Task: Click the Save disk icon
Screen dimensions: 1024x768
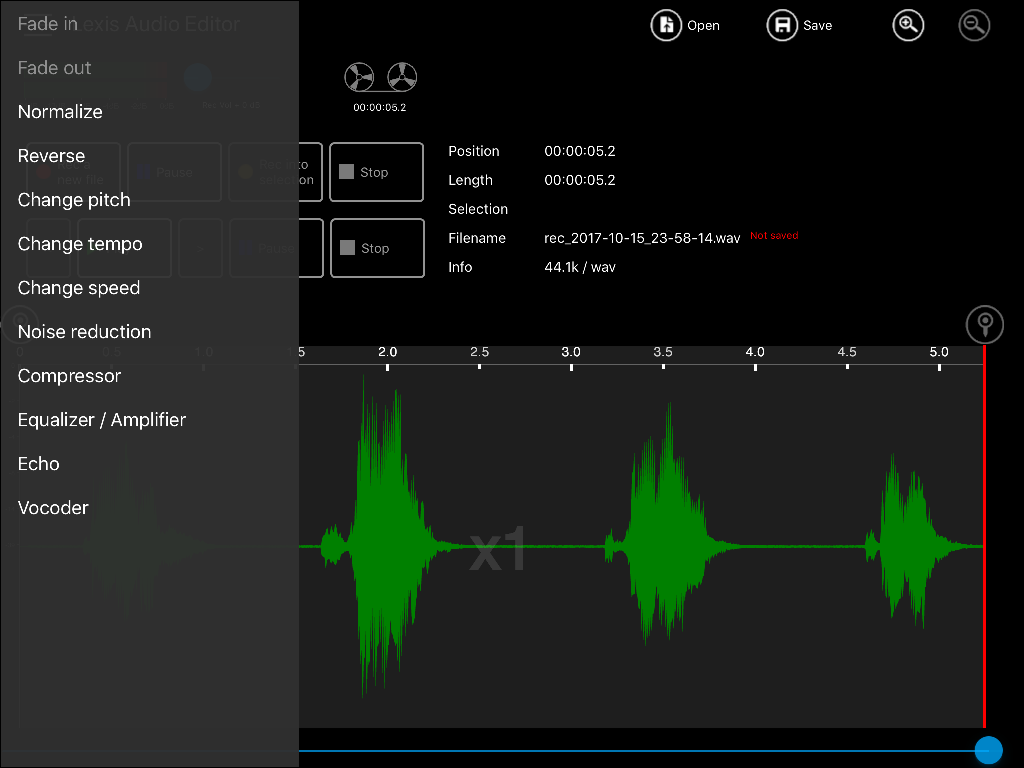Action: 782,25
